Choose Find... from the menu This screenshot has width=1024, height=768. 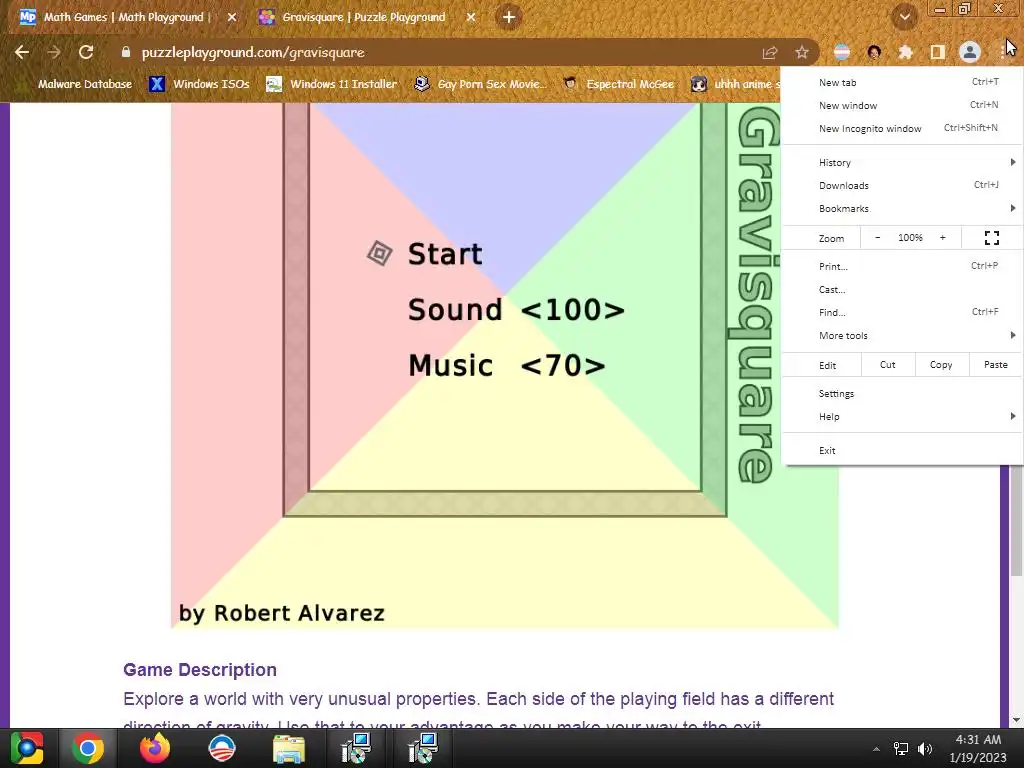pos(902,312)
